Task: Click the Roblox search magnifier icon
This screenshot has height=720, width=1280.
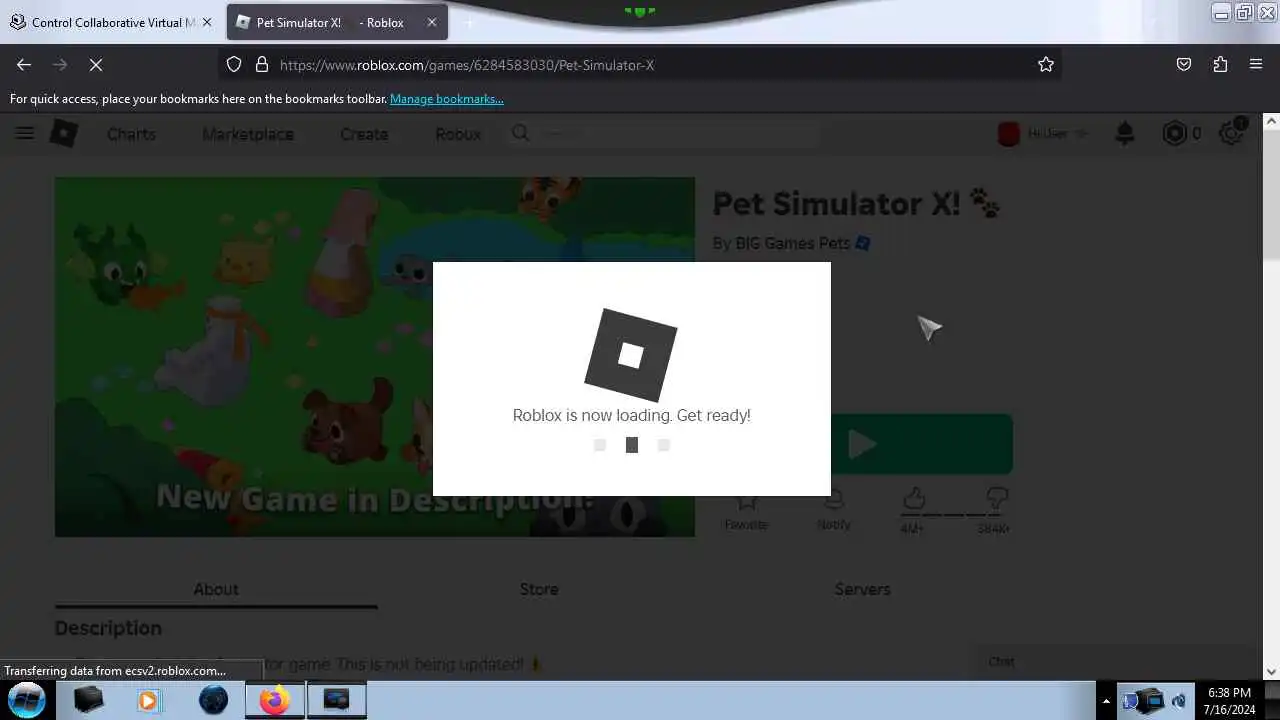Action: pyautogui.click(x=521, y=133)
